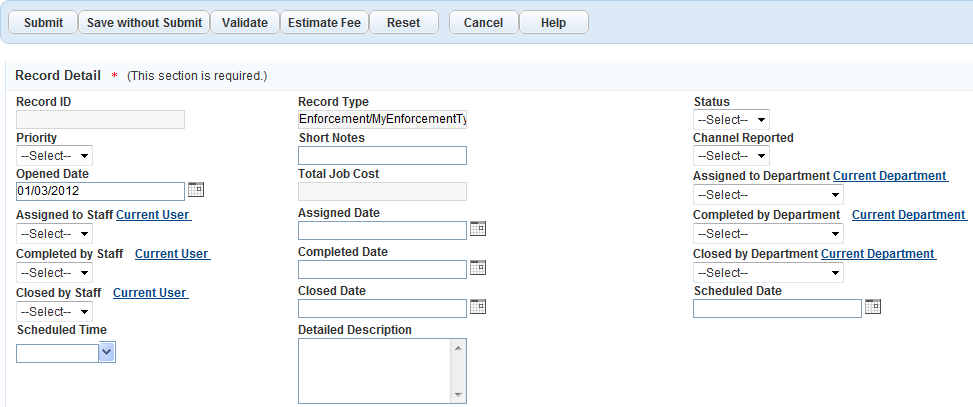Click into the Short Notes field

(x=382, y=156)
